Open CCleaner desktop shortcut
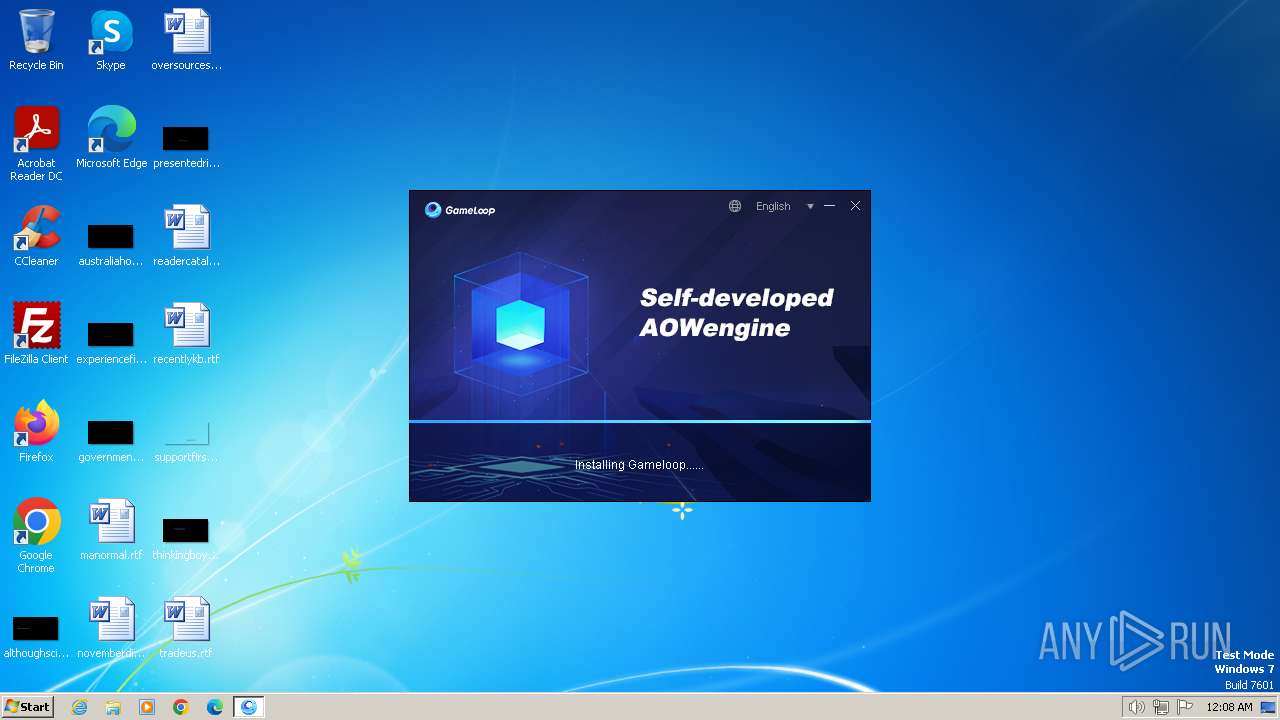 coord(36,236)
